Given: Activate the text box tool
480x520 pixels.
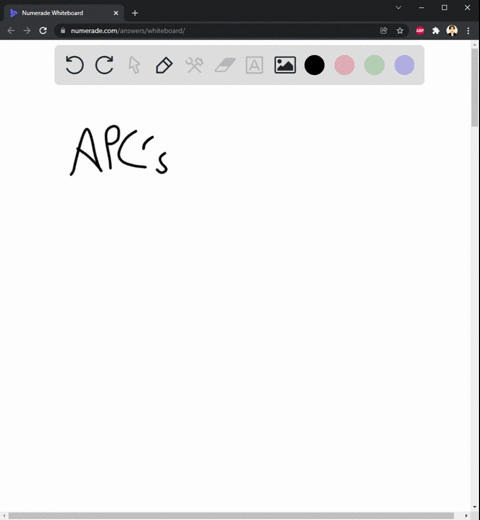Looking at the screenshot, I should pyautogui.click(x=254, y=65).
